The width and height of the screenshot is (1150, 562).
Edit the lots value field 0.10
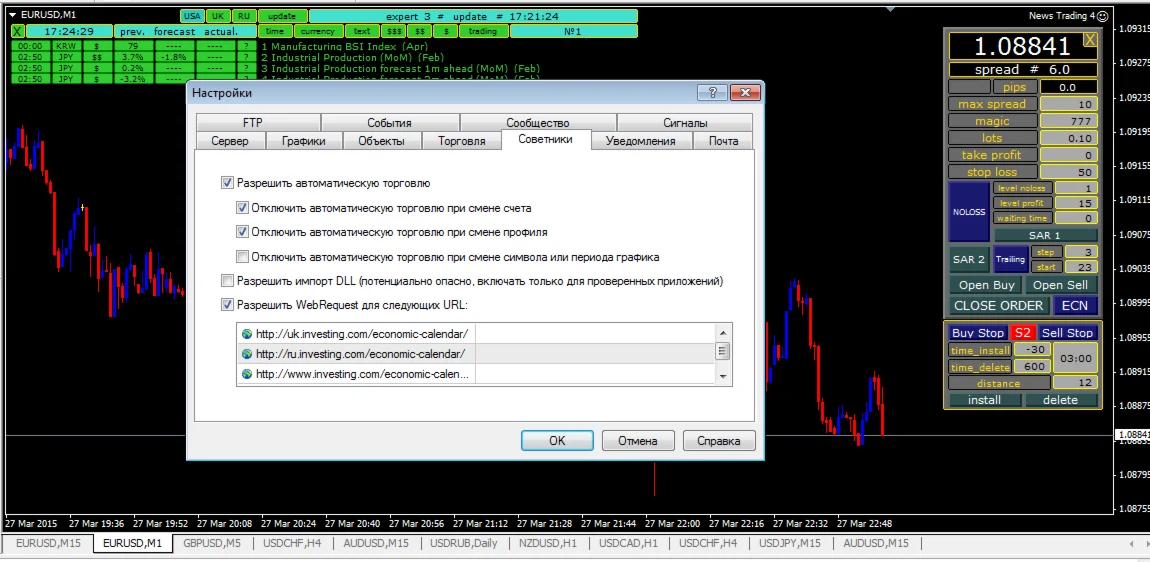click(x=1069, y=138)
